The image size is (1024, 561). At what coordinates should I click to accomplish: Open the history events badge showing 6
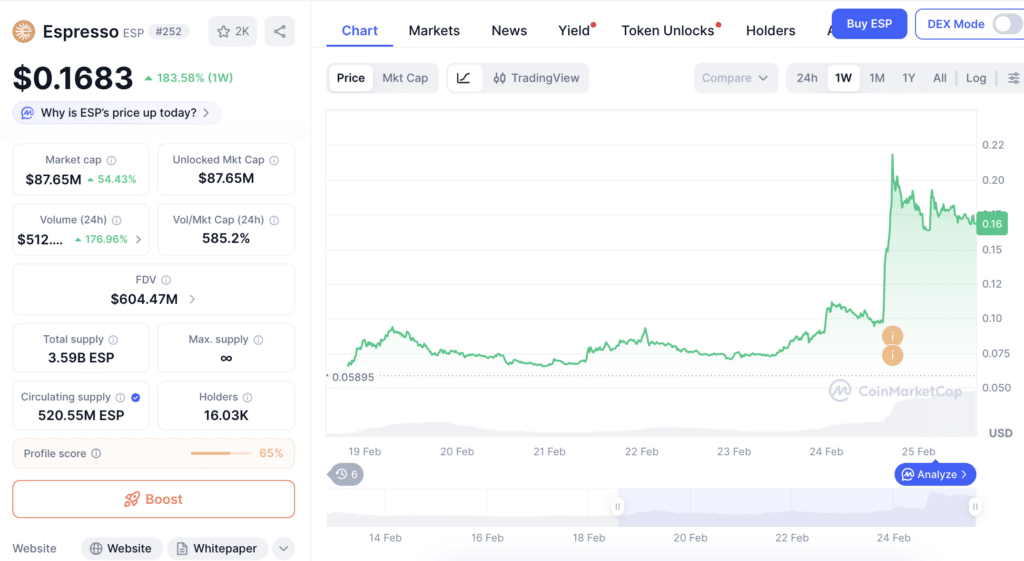345,474
